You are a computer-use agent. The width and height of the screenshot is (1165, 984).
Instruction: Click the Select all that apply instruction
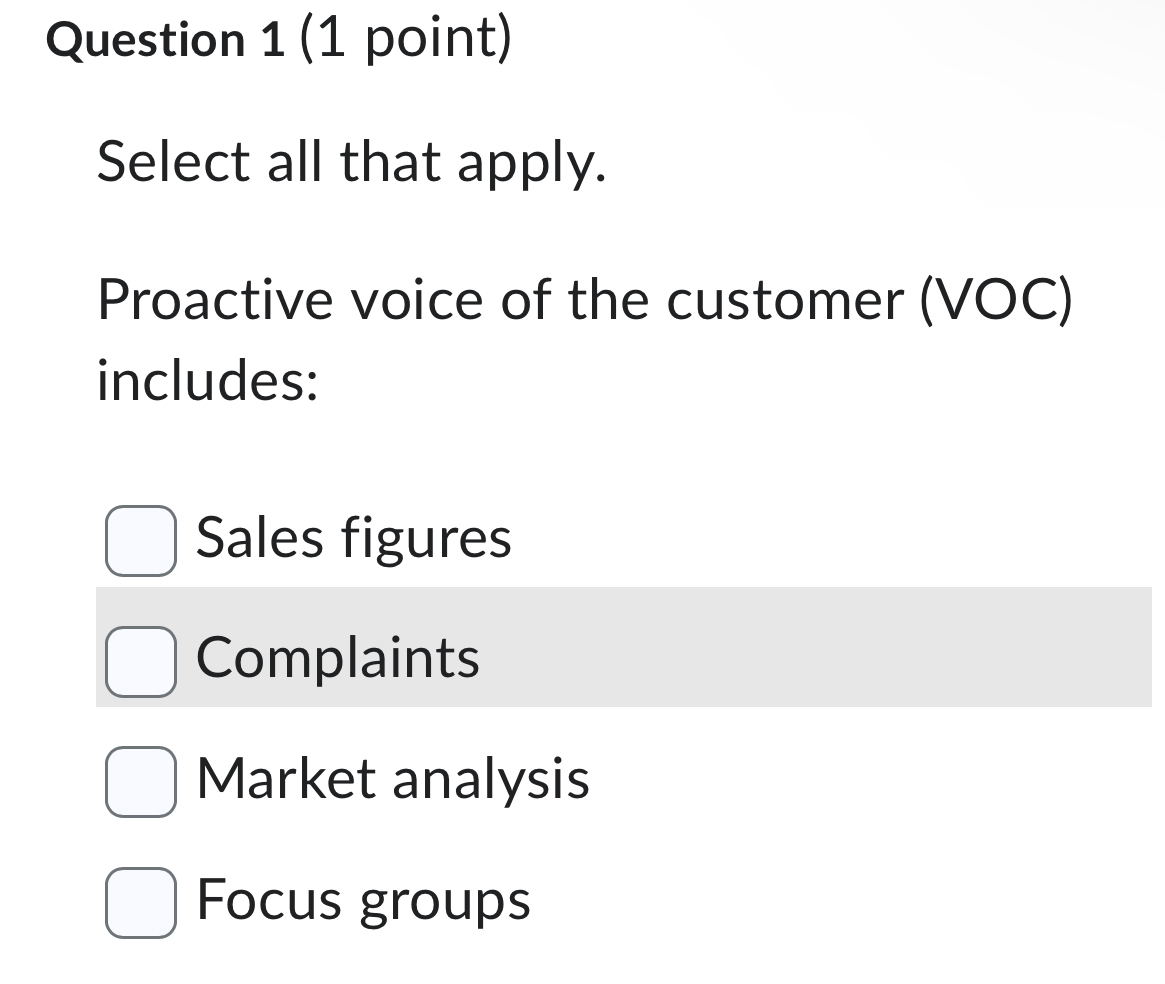350,161
